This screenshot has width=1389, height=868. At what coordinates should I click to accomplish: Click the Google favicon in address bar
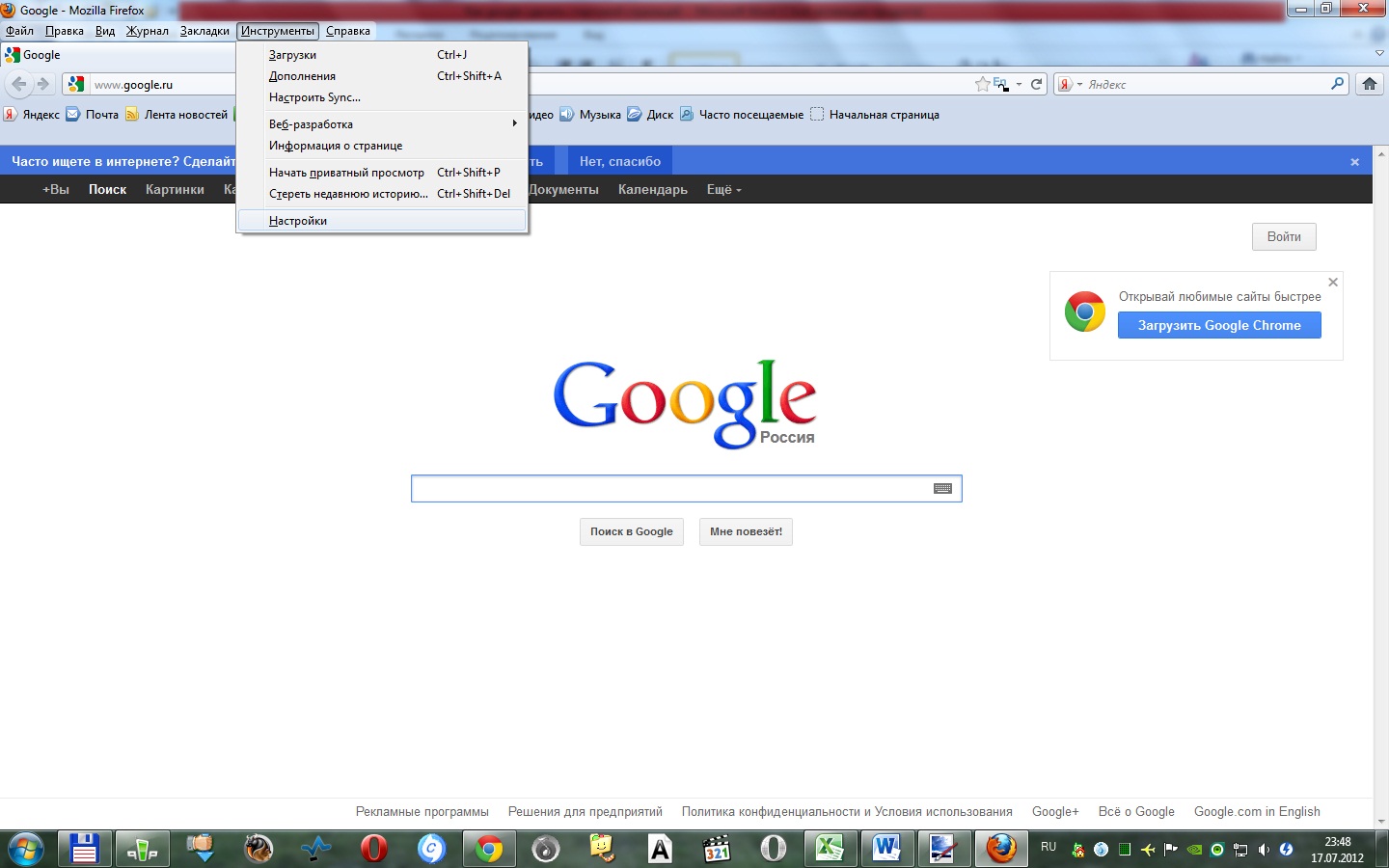[x=76, y=84]
